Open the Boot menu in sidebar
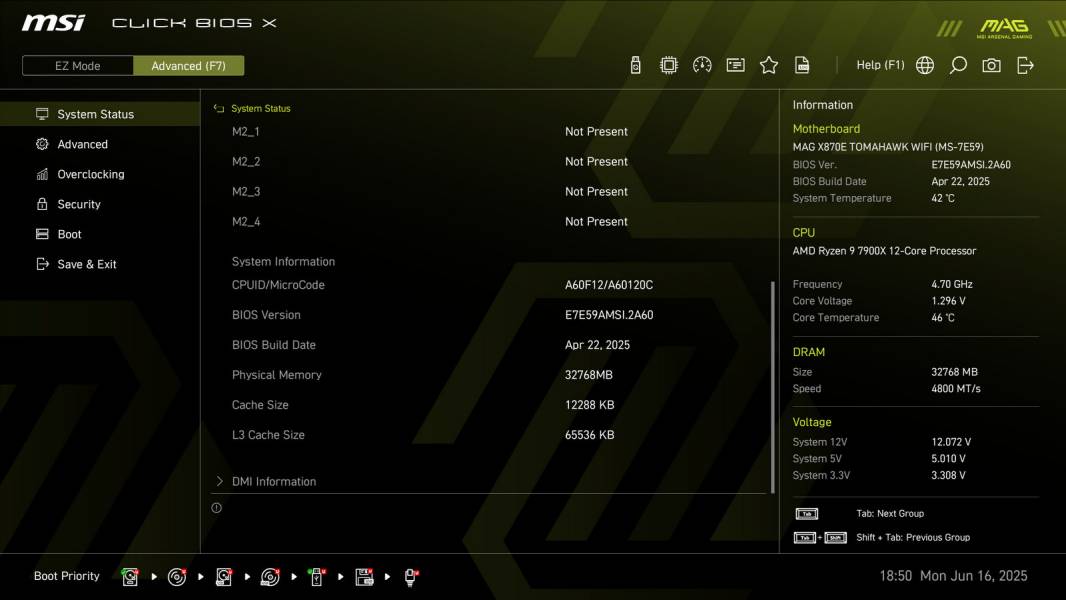 click(x=100, y=234)
